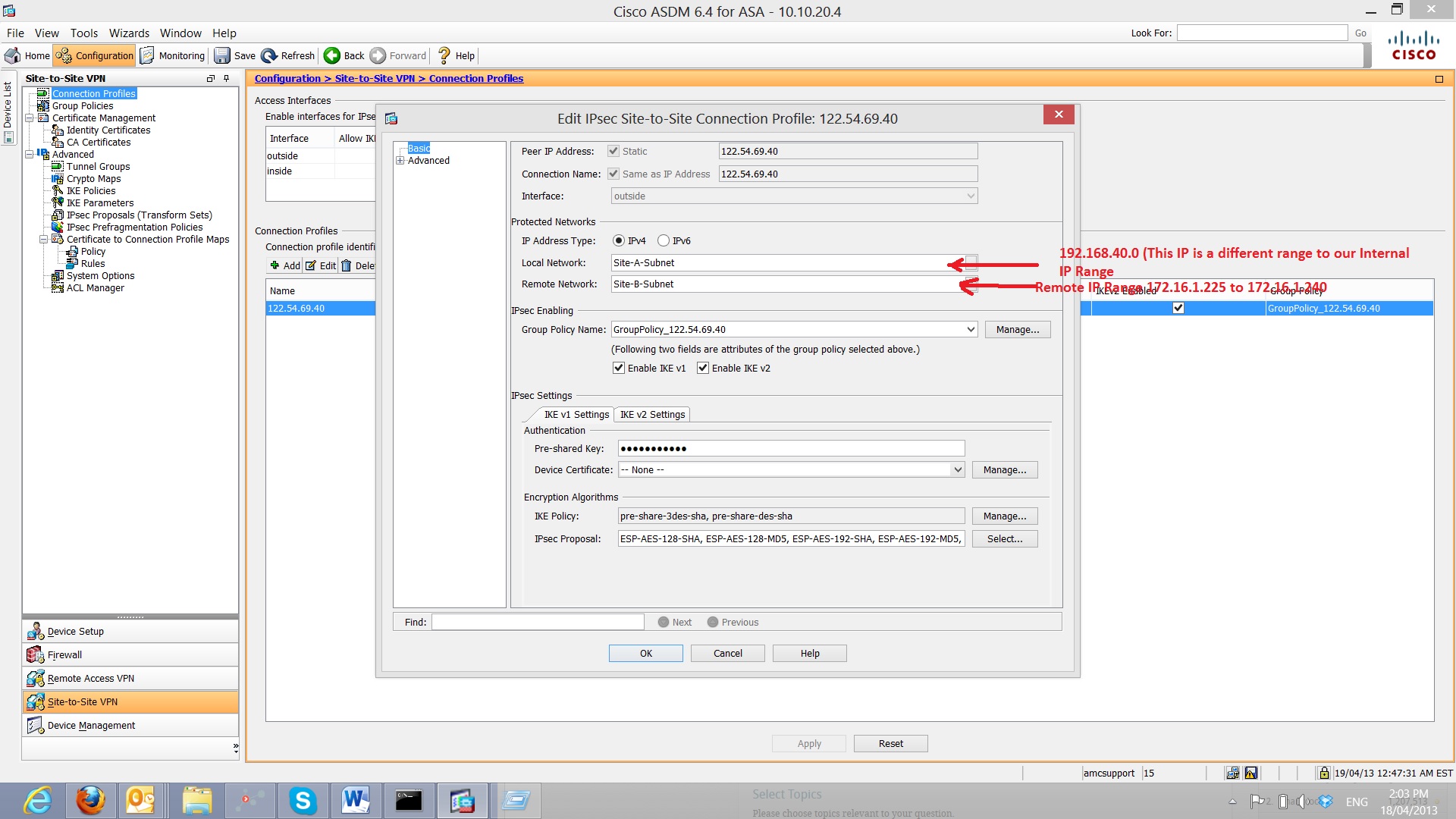Click the Pre-shared Key field

click(x=791, y=448)
